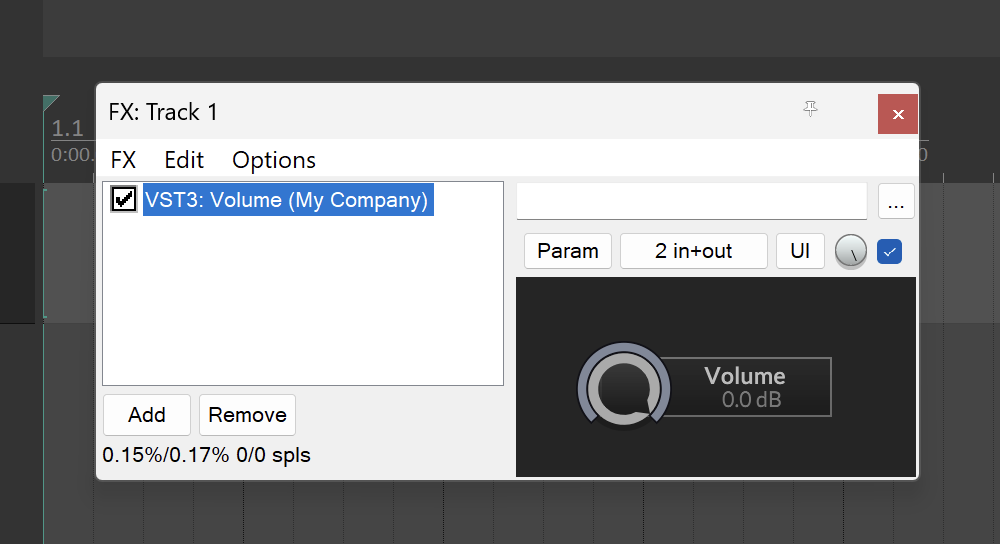Click the CPU usage status text

tap(206, 455)
